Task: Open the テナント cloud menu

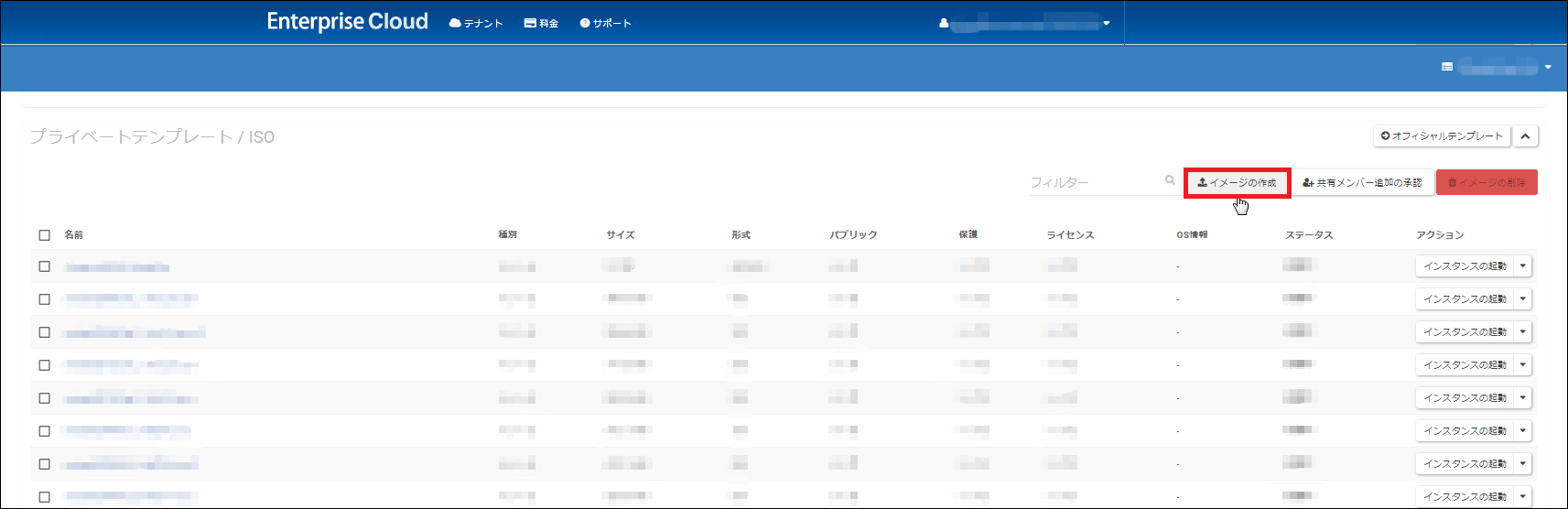Action: (476, 23)
